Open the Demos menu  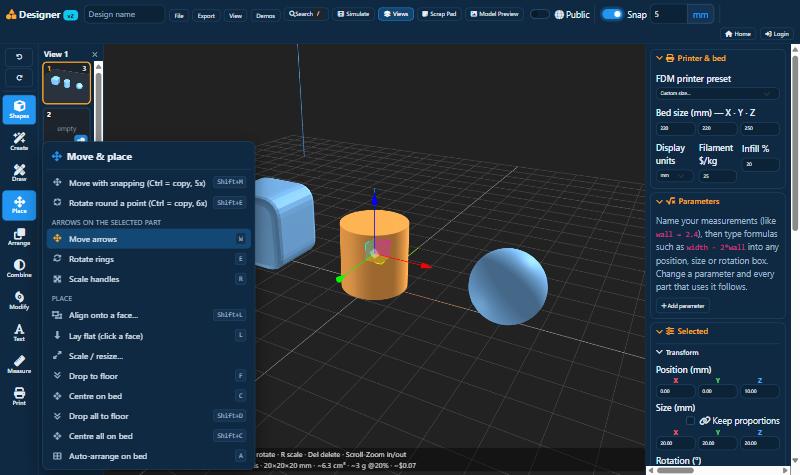click(x=265, y=16)
